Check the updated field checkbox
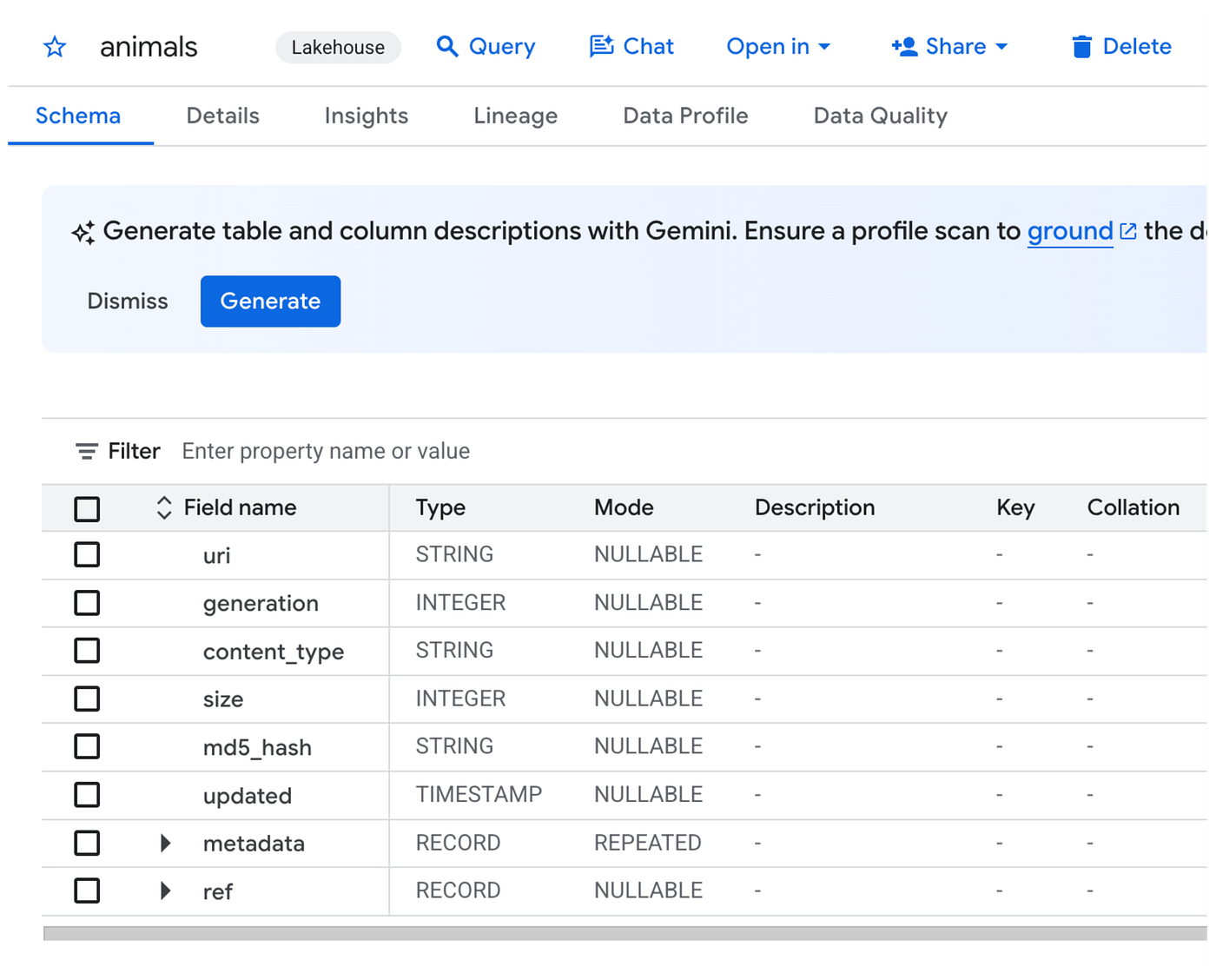The height and width of the screenshot is (980, 1216). point(87,795)
